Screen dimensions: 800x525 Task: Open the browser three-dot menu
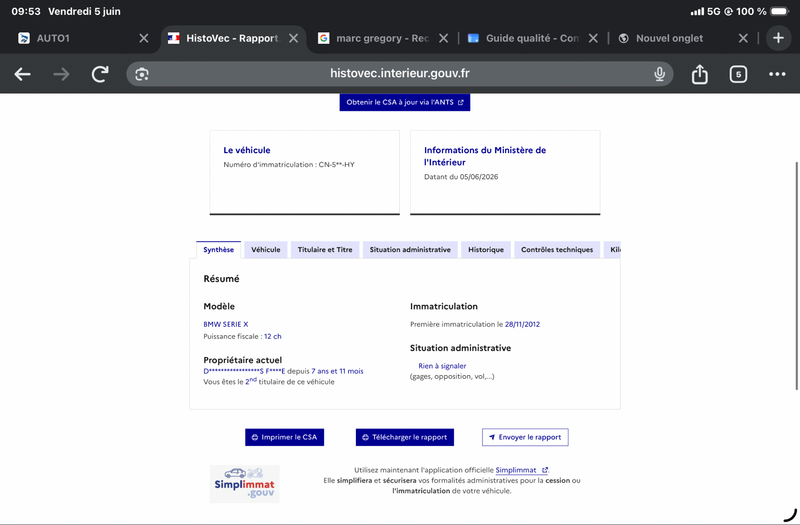coord(777,74)
